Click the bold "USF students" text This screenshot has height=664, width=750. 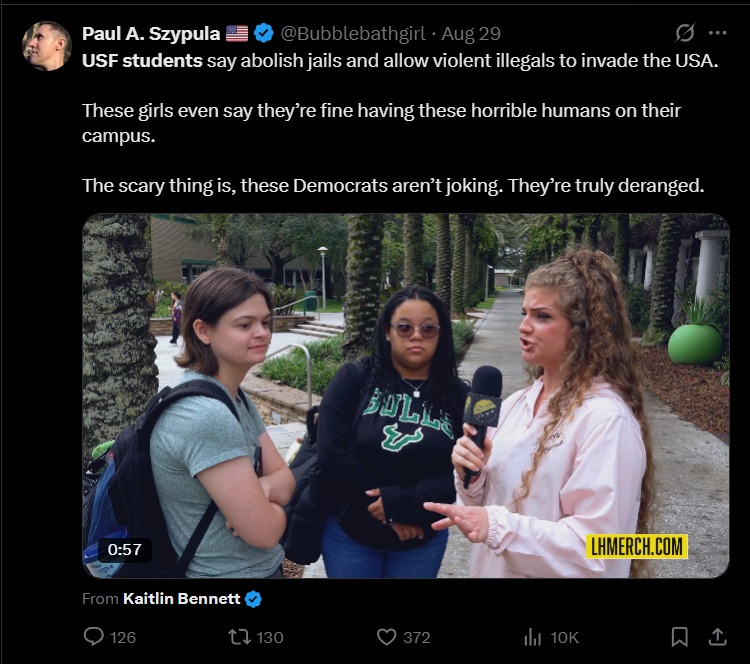pos(142,61)
